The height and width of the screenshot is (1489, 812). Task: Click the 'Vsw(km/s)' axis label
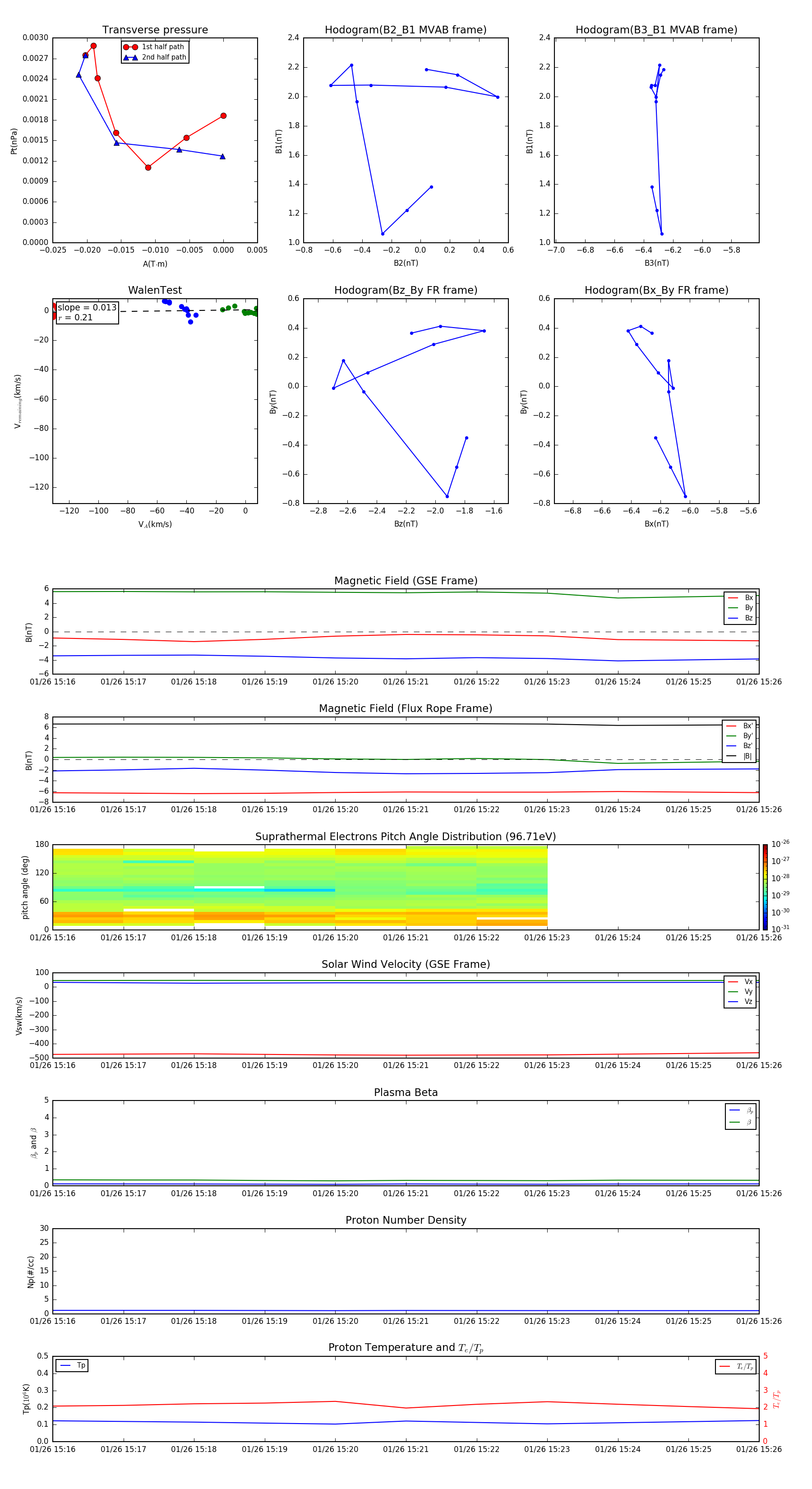click(x=19, y=1016)
